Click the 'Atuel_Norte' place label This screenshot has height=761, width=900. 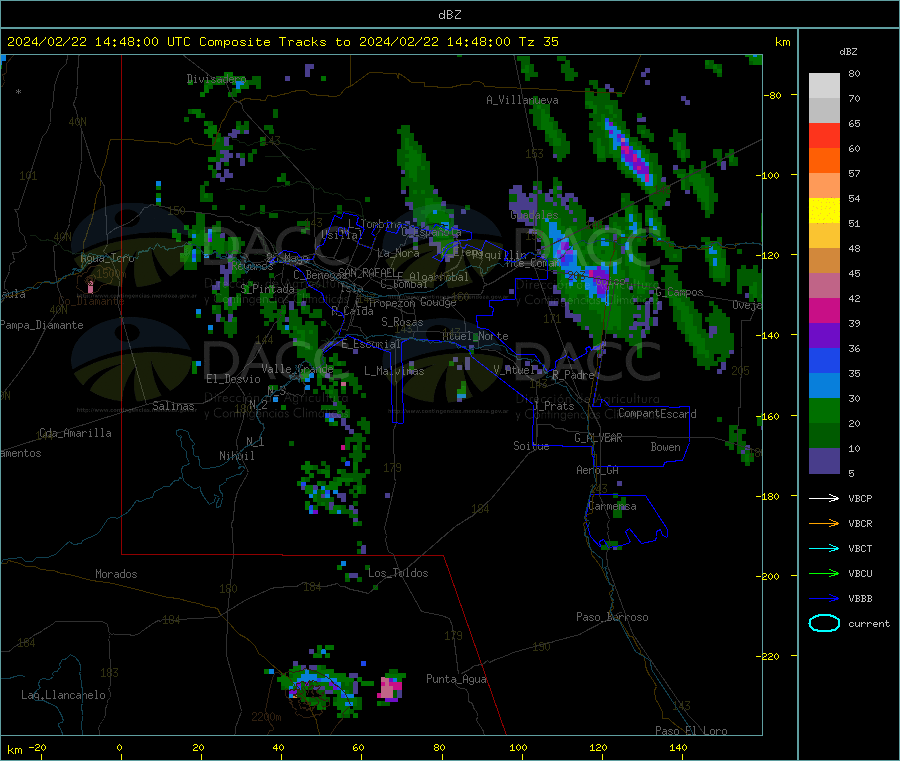point(475,336)
